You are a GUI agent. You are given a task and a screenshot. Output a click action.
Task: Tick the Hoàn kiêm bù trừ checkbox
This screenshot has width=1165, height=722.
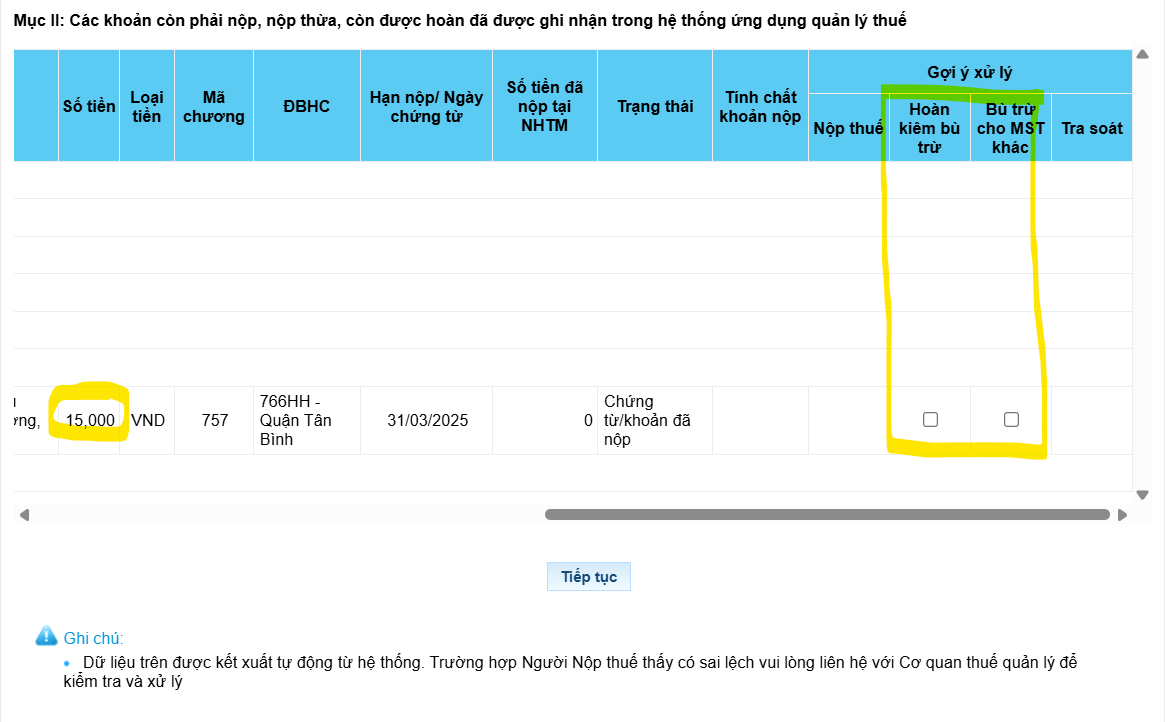pos(930,420)
